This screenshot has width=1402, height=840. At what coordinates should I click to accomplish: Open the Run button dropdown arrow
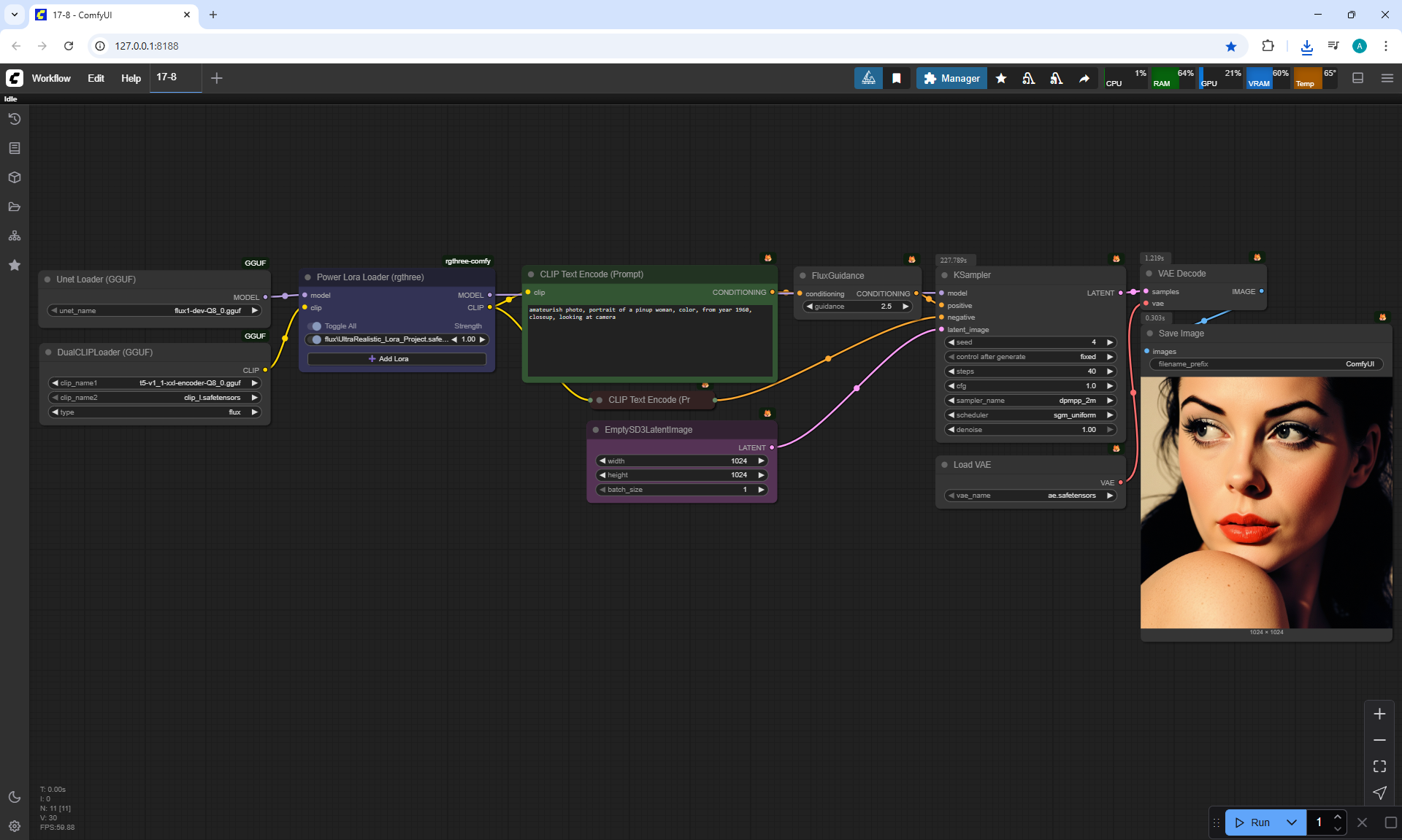click(1291, 822)
